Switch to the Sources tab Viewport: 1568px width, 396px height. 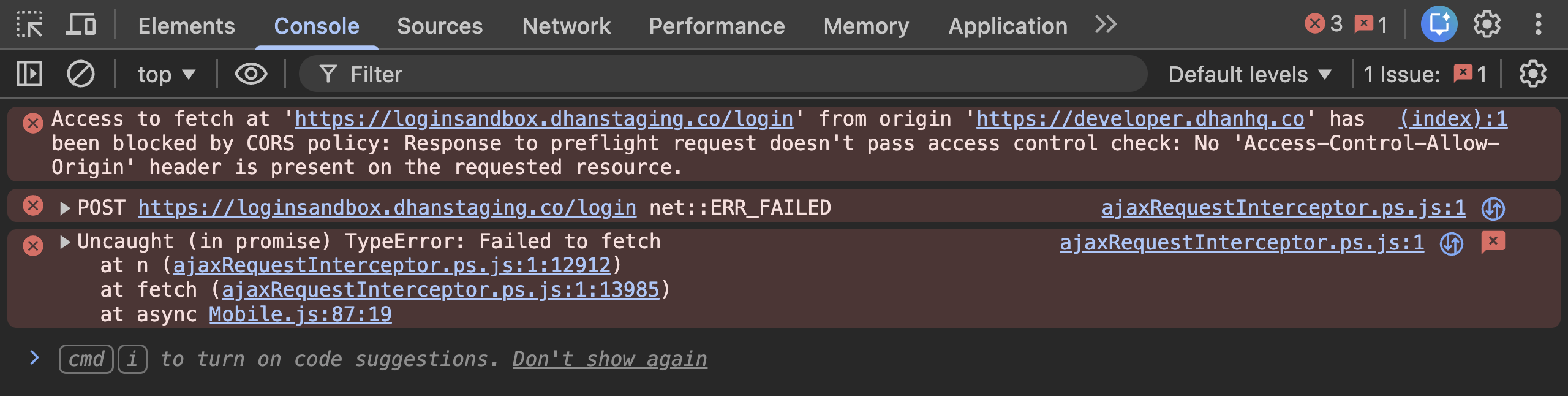440,26
